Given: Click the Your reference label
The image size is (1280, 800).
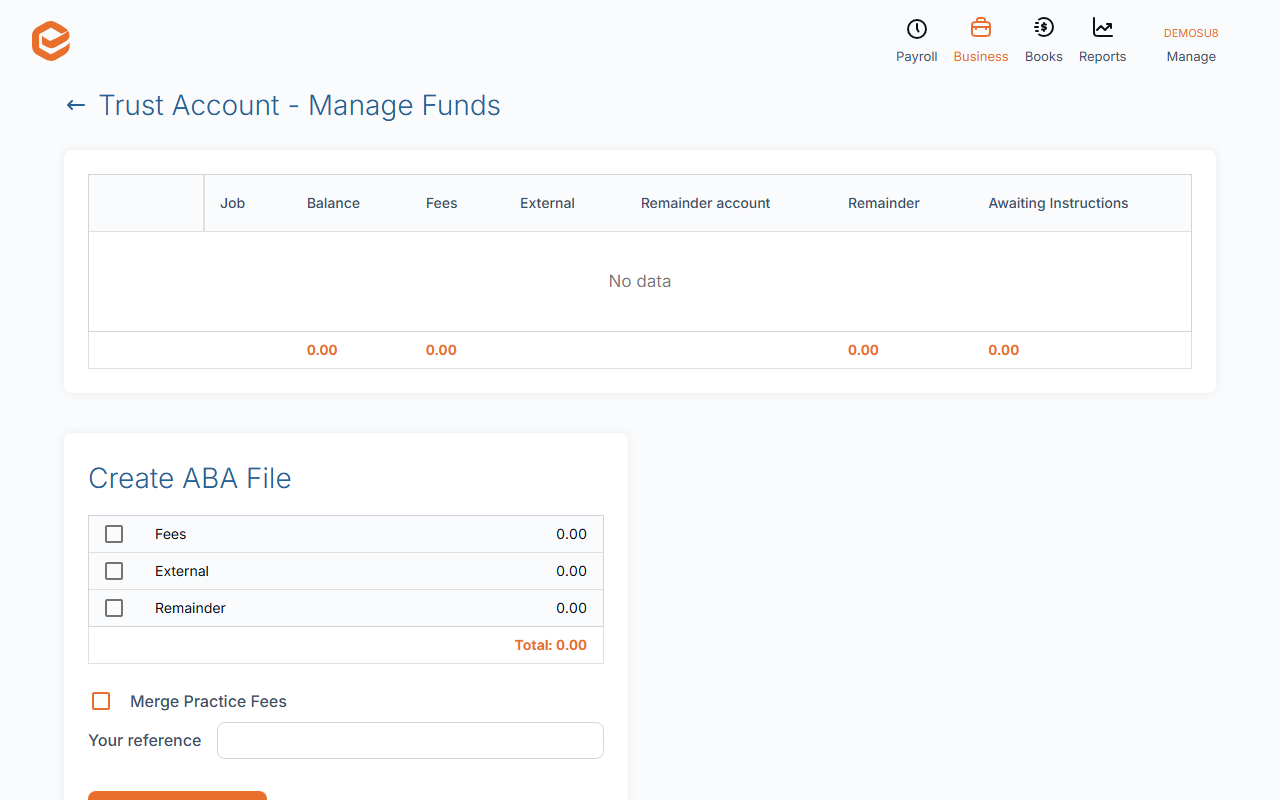Looking at the screenshot, I should click(x=145, y=741).
